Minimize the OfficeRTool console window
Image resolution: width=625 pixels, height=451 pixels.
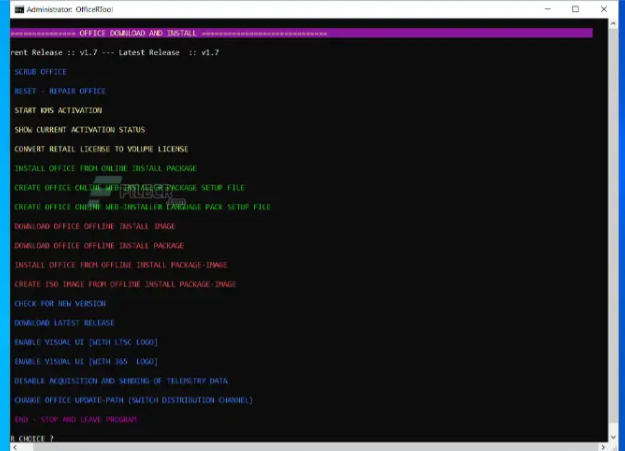[548, 9]
